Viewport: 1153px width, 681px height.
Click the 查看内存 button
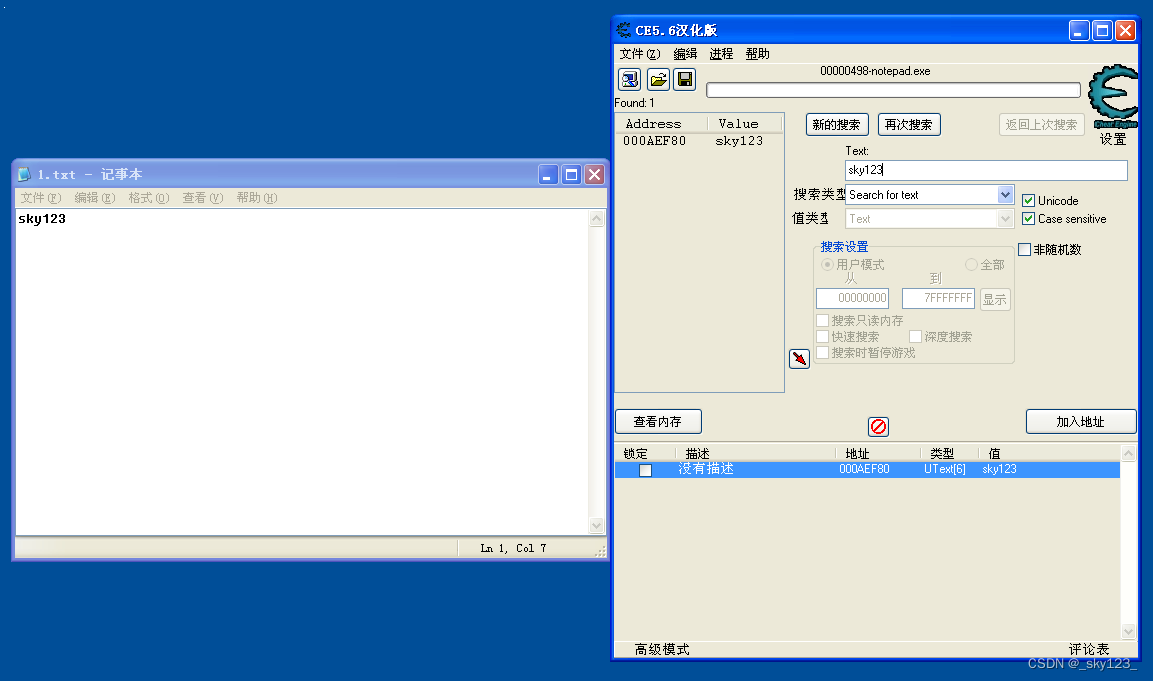pyautogui.click(x=658, y=421)
